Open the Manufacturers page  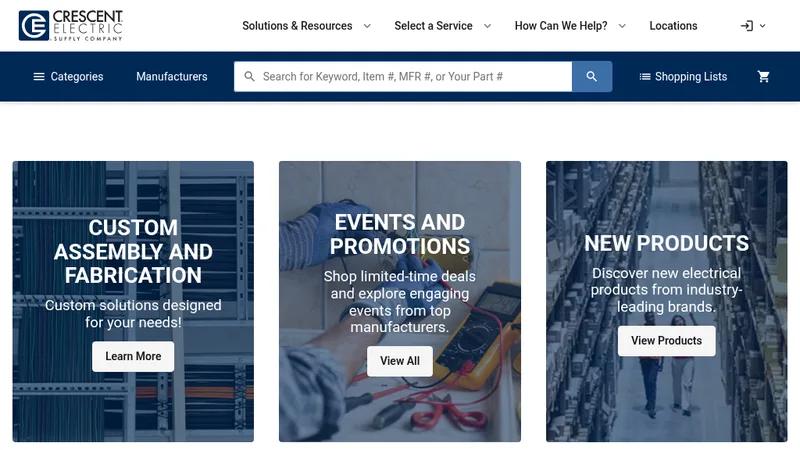[171, 77]
